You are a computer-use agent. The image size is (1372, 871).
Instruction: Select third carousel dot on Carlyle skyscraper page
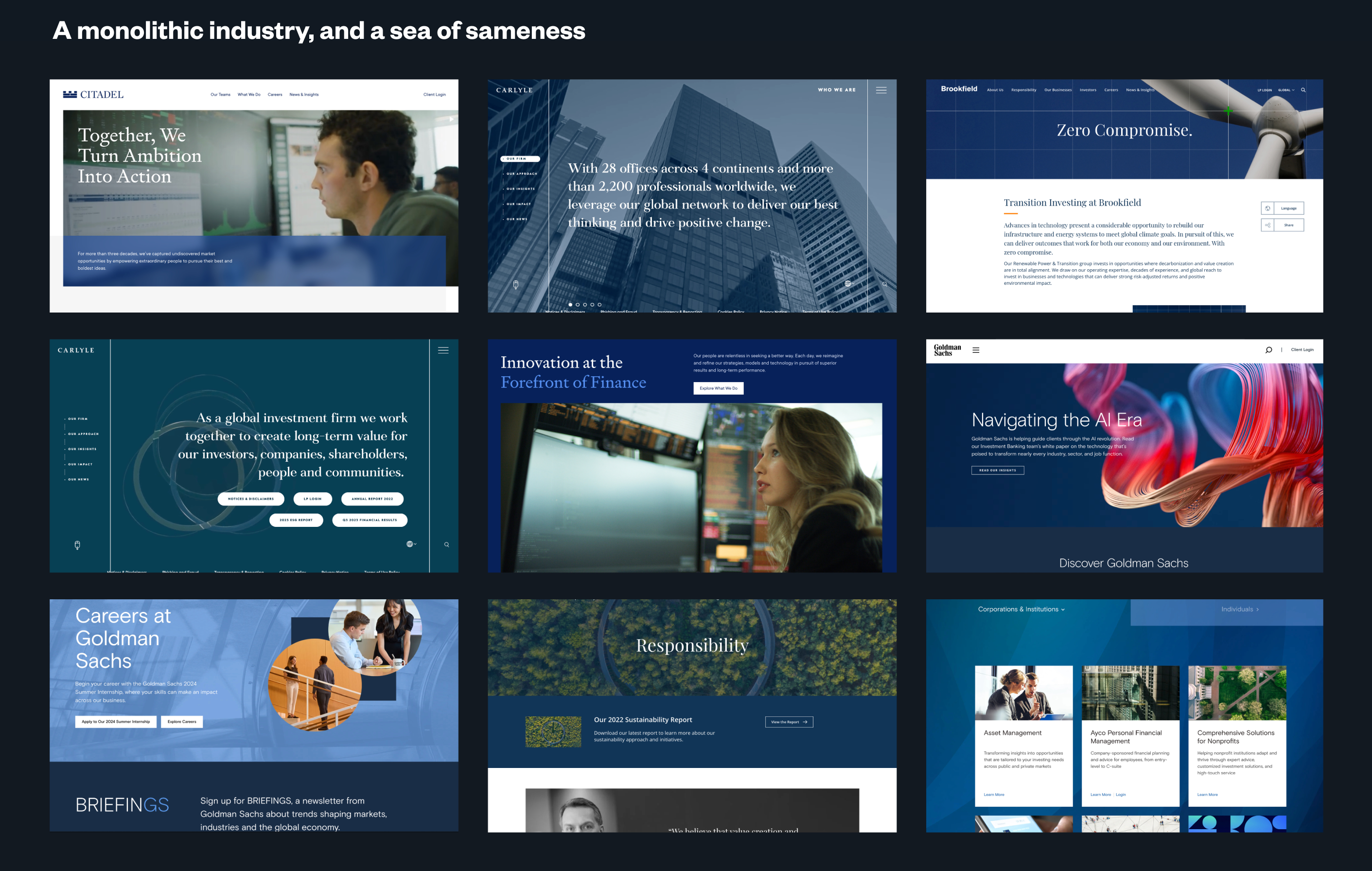(x=584, y=305)
